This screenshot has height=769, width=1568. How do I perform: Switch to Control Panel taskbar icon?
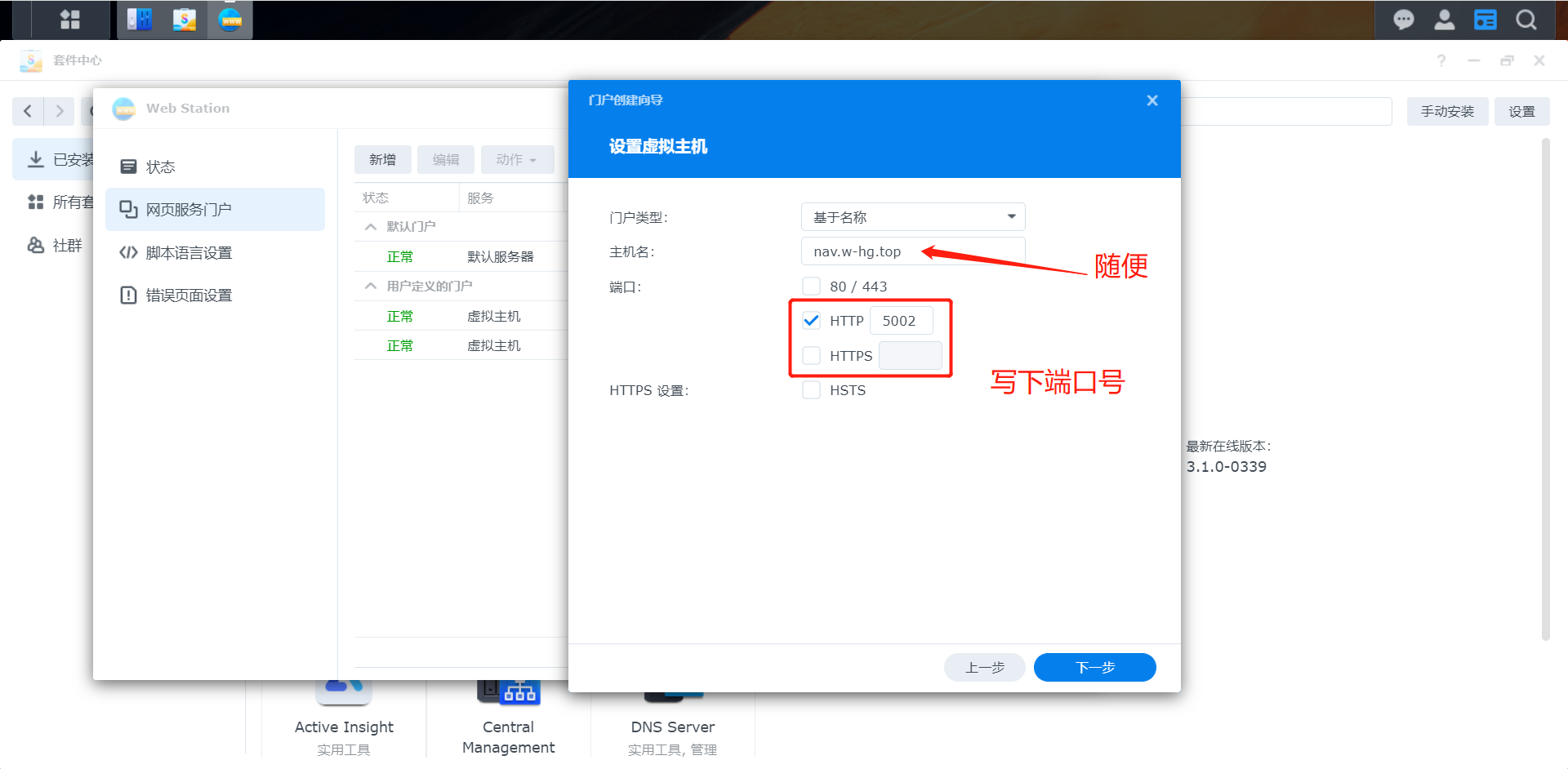pos(139,20)
